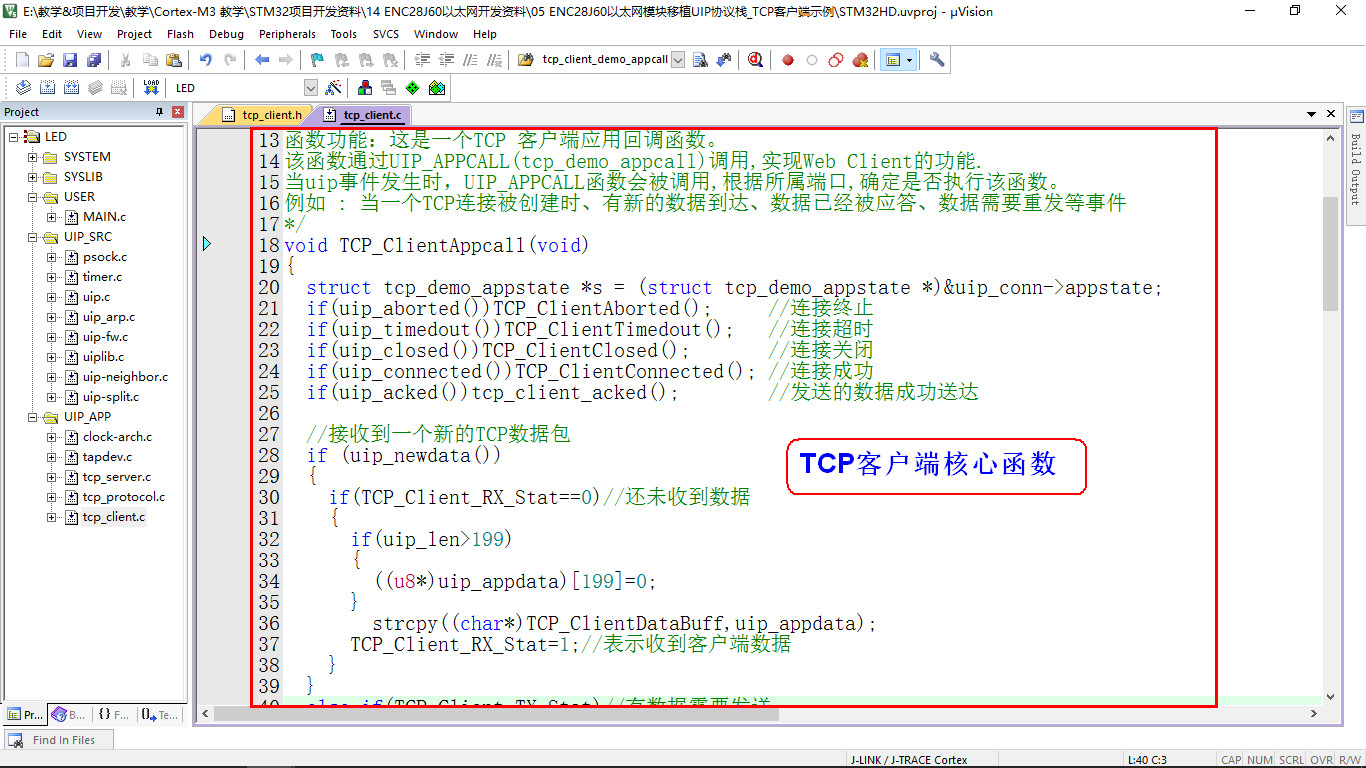Click the Kill All Breakpoints icon
The image size is (1366, 768).
[860, 60]
